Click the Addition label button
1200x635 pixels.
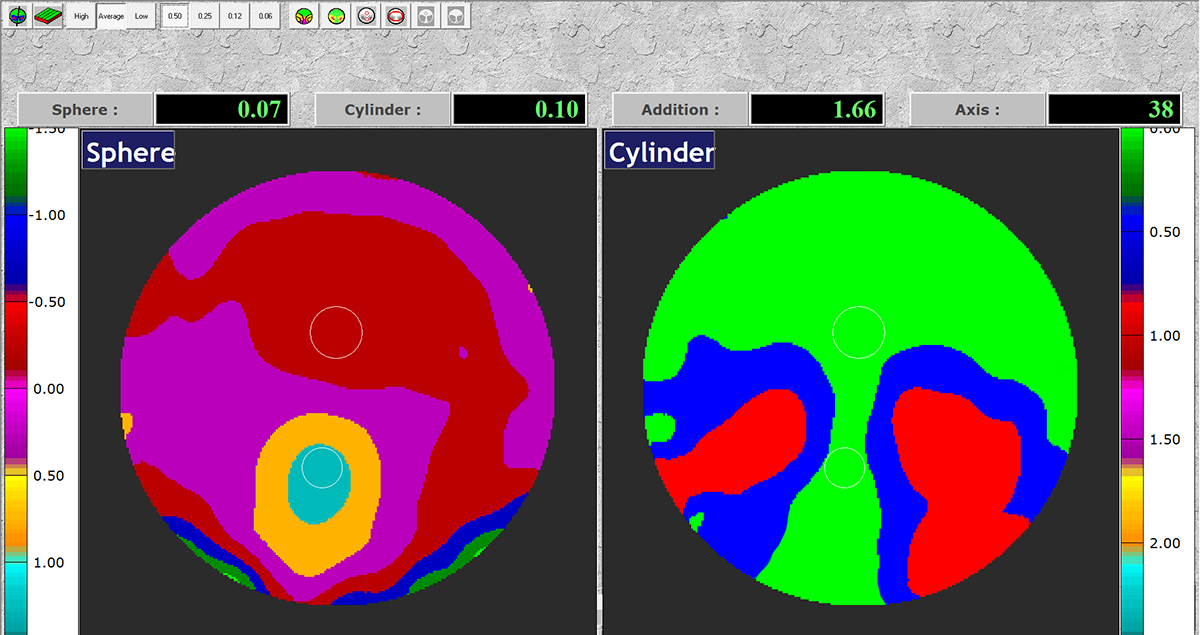(x=680, y=110)
